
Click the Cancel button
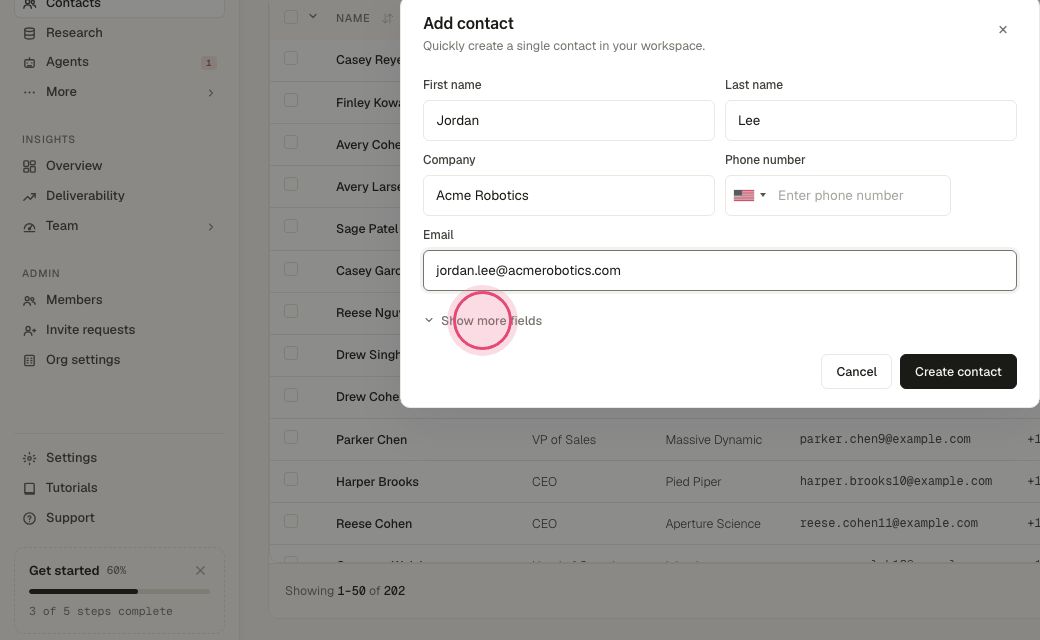click(856, 371)
